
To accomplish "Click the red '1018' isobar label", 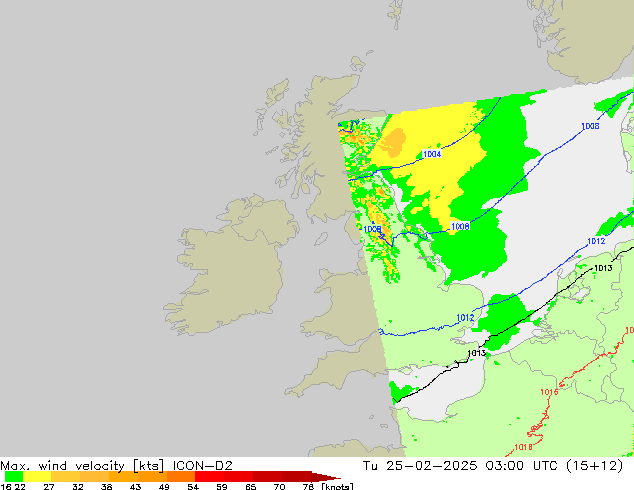I will coord(524,447).
